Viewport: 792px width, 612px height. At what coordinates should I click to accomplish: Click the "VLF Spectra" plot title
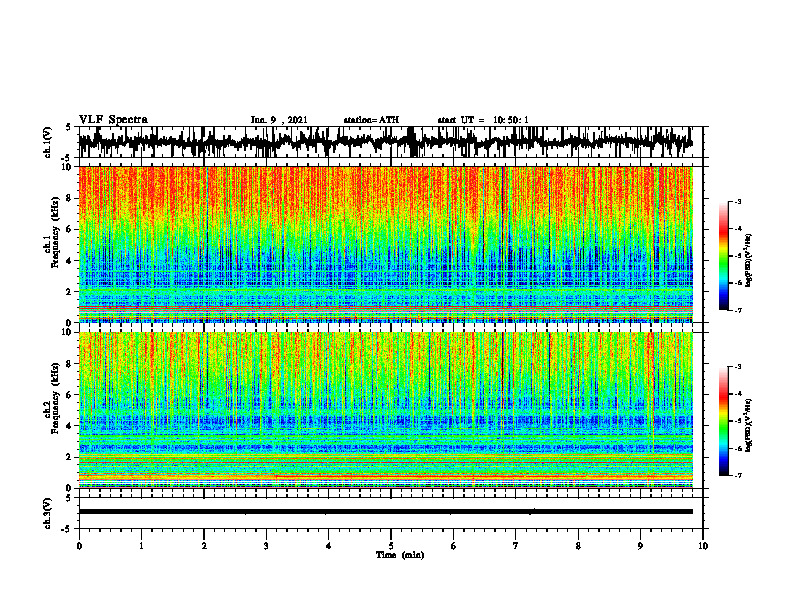pyautogui.click(x=113, y=120)
